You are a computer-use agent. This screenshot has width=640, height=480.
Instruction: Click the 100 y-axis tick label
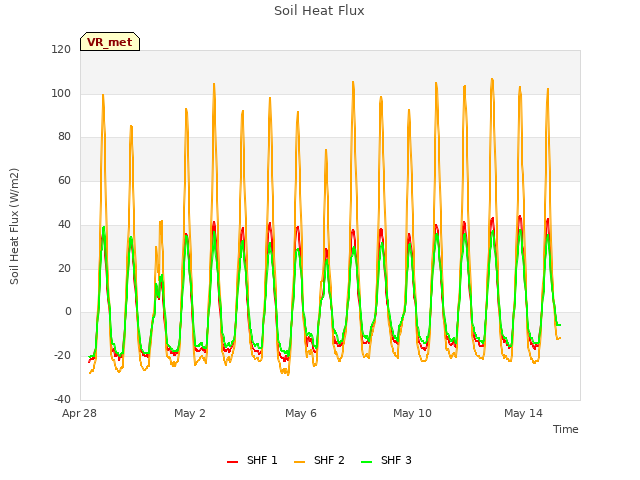click(61, 93)
